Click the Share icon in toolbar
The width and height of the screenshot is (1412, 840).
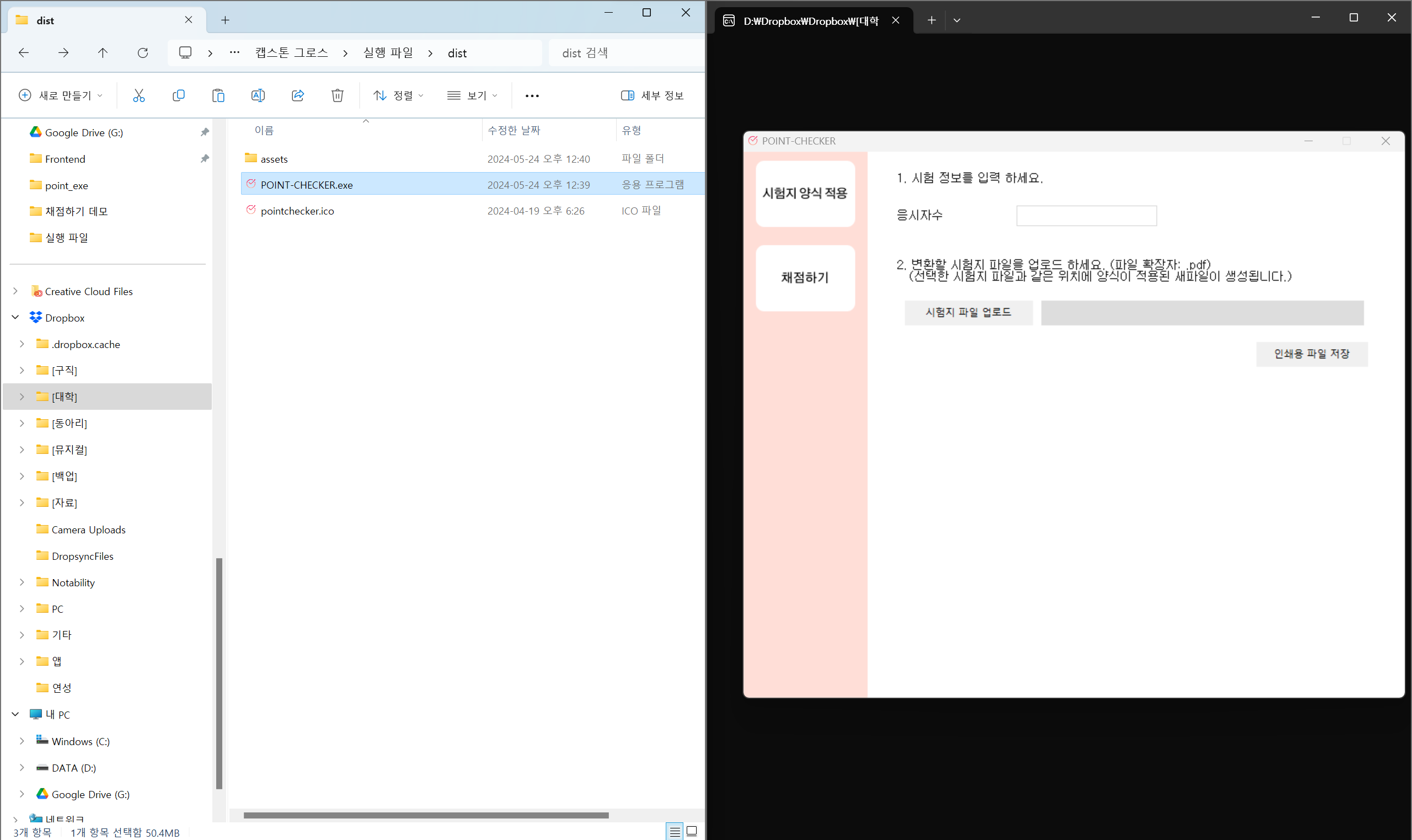coord(298,95)
